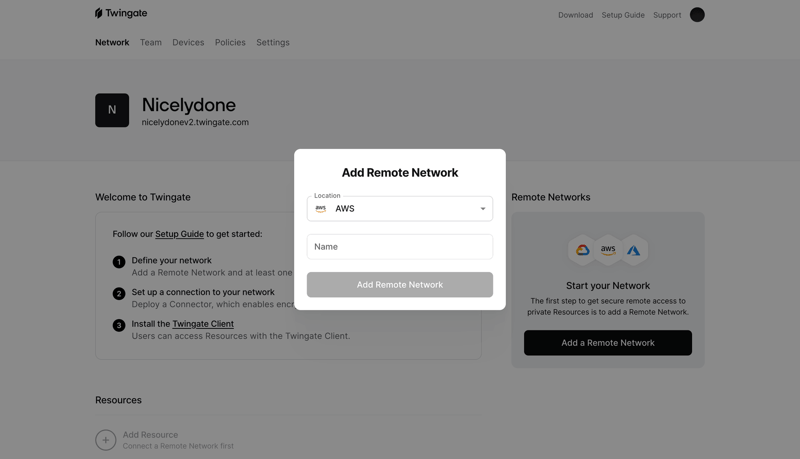Open the Team tab
800x459 pixels.
pos(151,42)
